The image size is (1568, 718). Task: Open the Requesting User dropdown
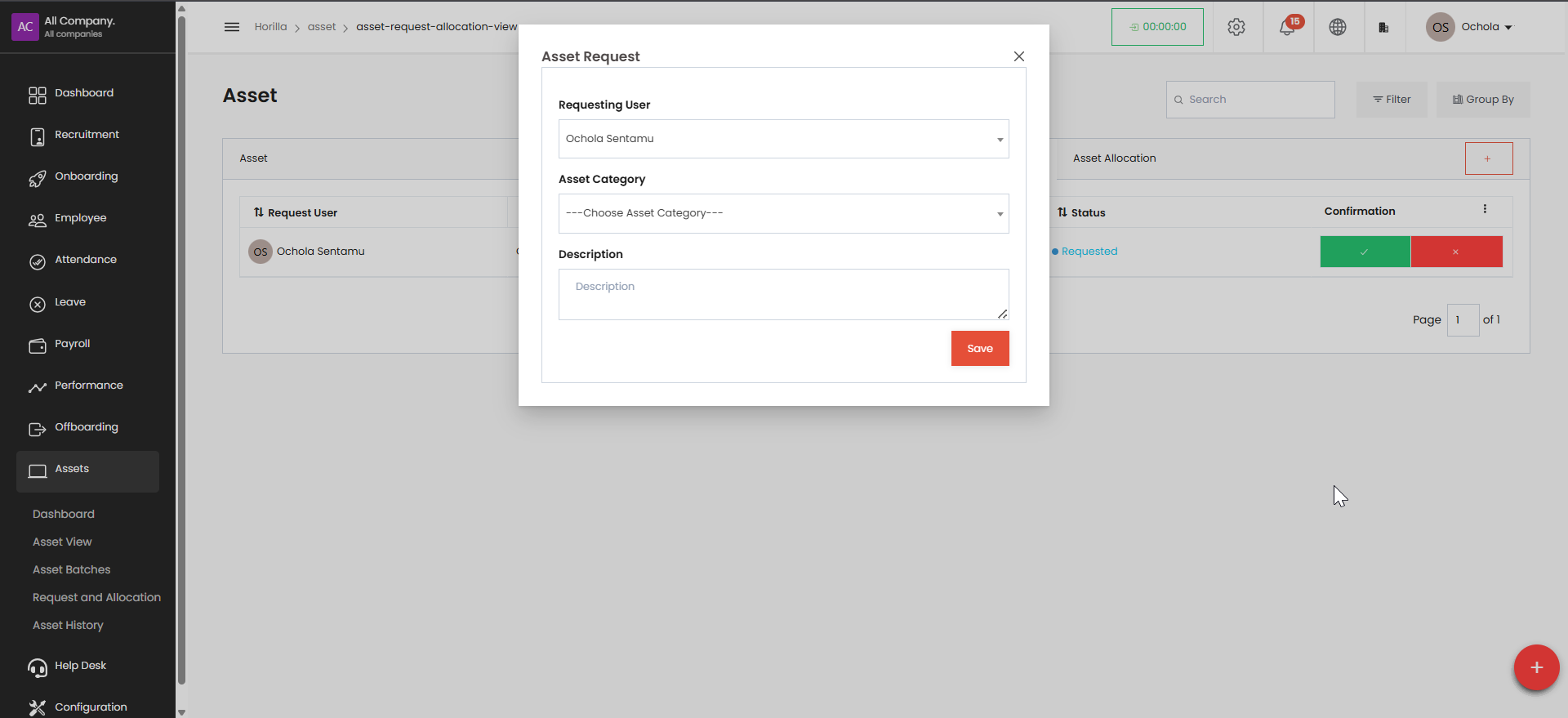point(783,139)
